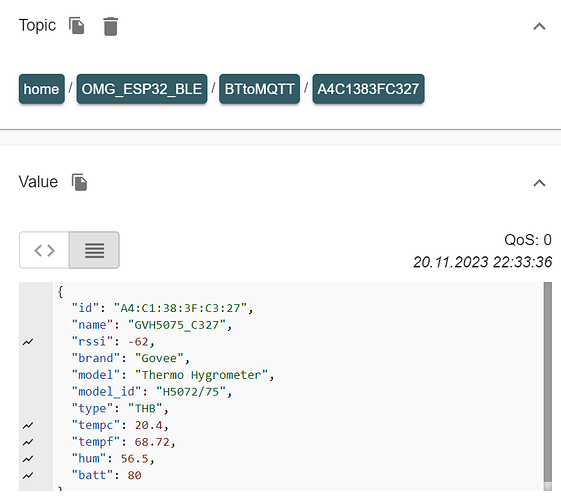Show chart for rssi value
The image size is (561, 500).
28,342
